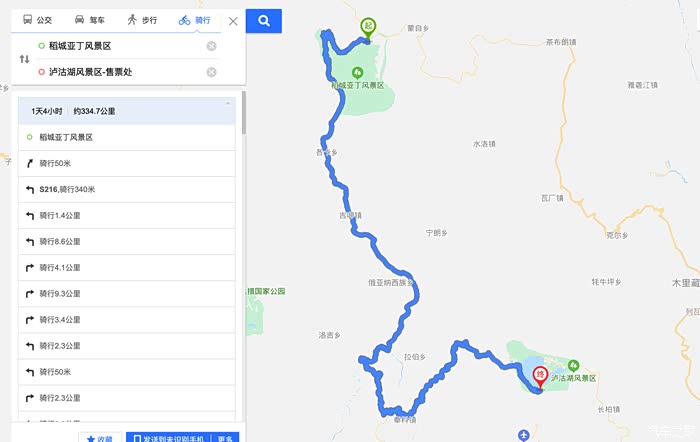Click the red end marker on map
The image size is (700, 442).
pyautogui.click(x=540, y=377)
